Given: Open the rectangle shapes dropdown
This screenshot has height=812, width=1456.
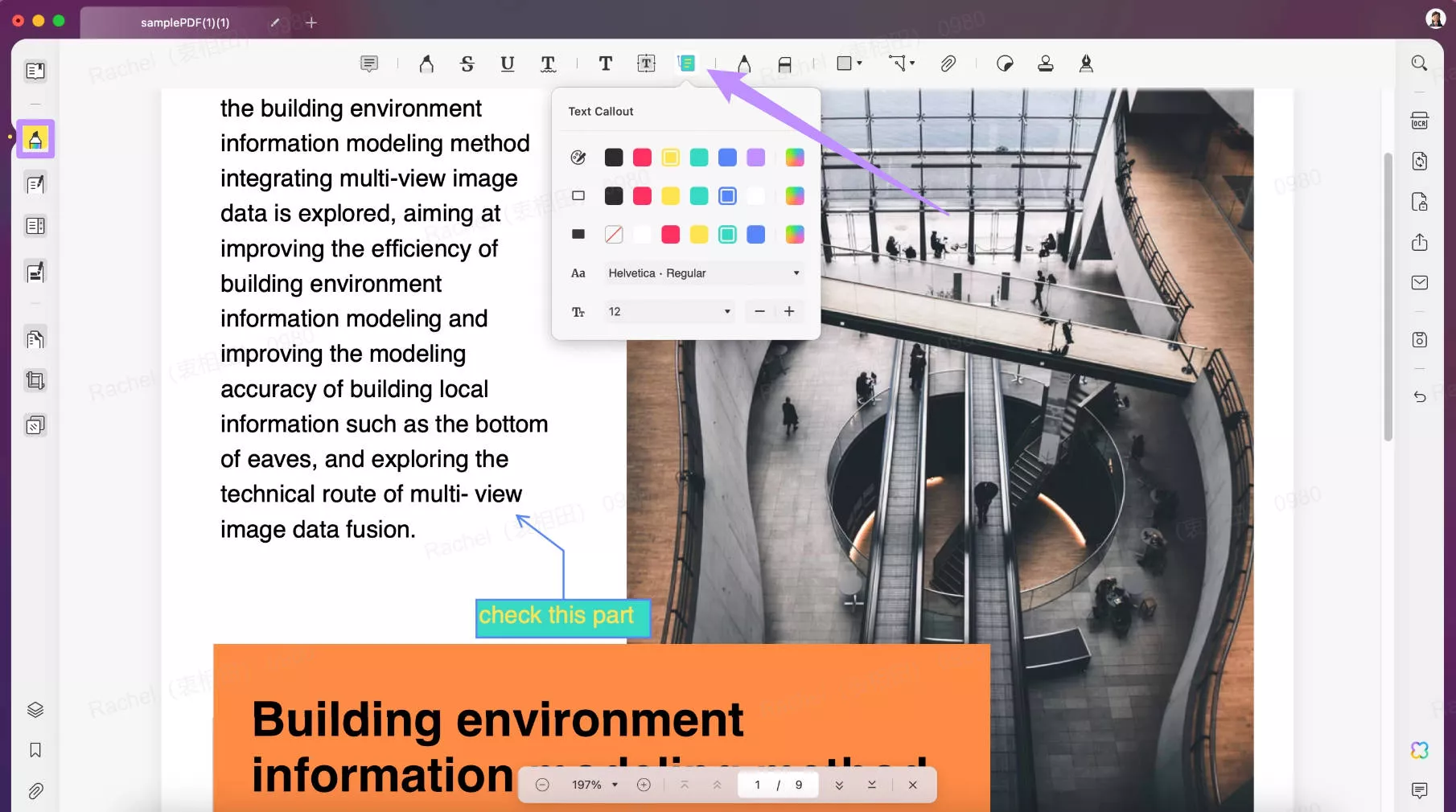Looking at the screenshot, I should tap(849, 64).
